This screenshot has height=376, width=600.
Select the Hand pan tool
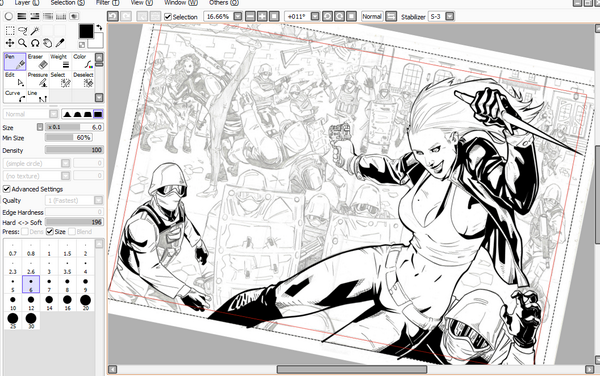coord(47,43)
